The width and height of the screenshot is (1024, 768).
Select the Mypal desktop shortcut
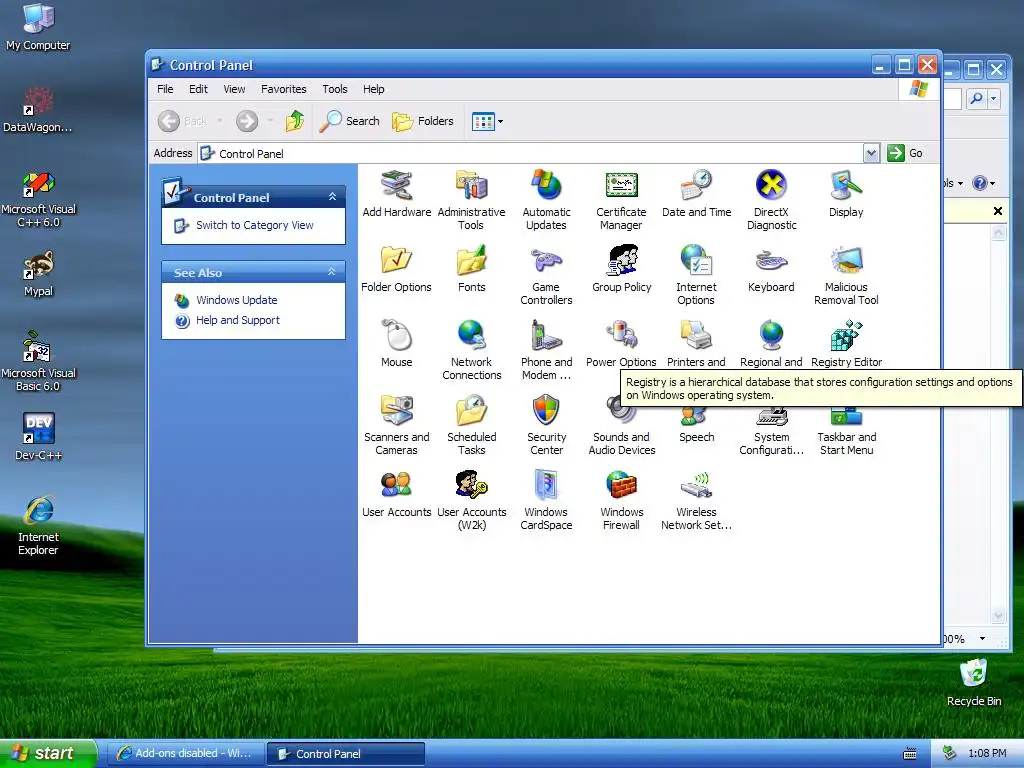point(39,273)
